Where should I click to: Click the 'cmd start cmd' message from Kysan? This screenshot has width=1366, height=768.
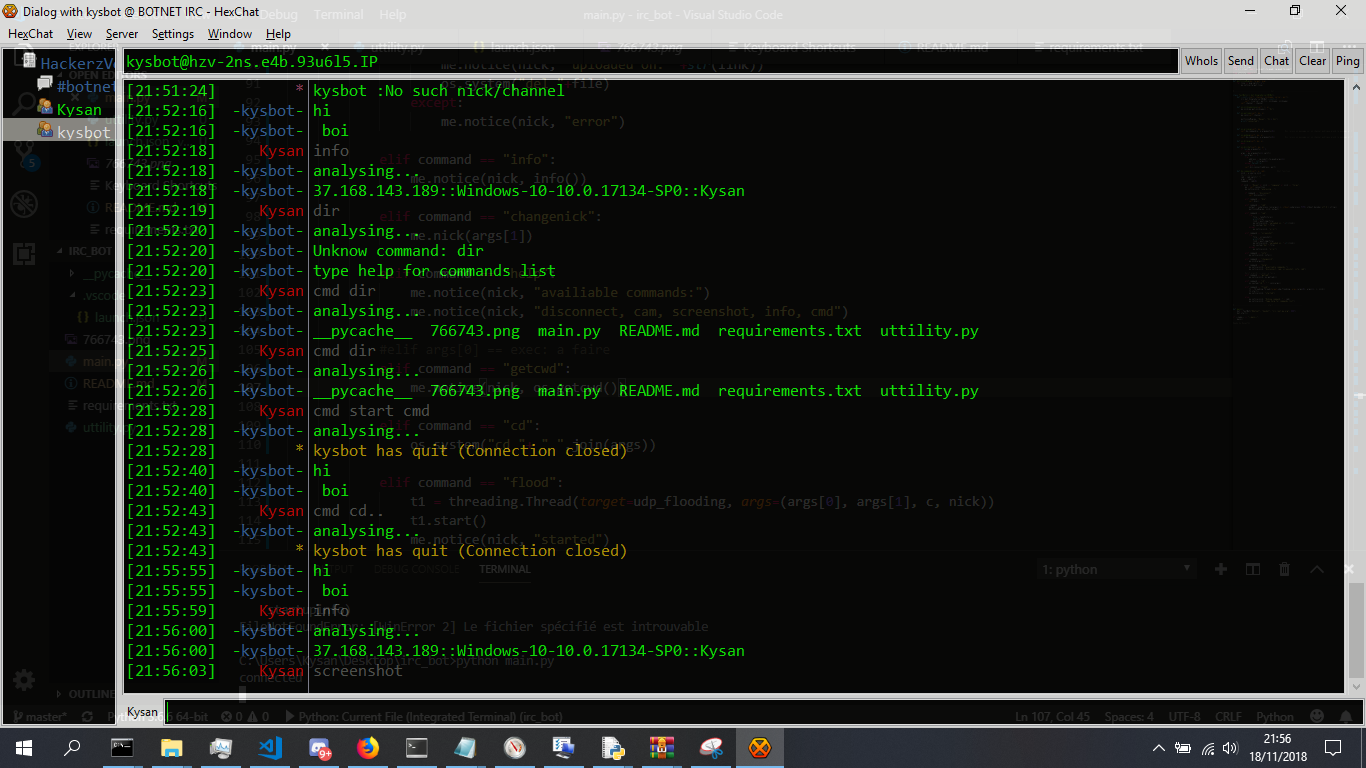(371, 411)
